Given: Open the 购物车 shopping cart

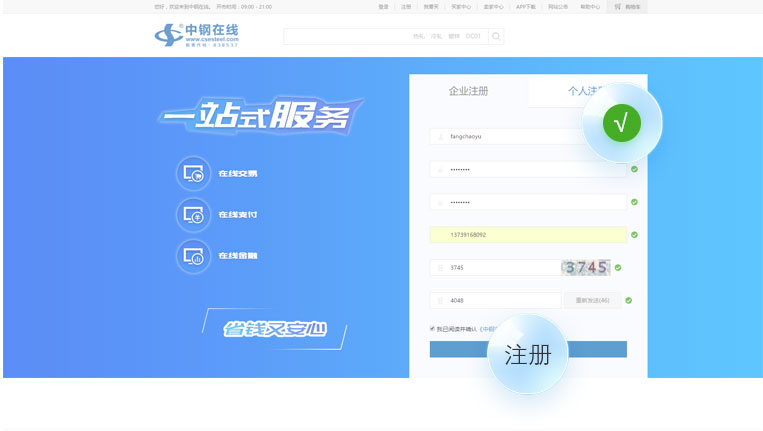Looking at the screenshot, I should point(628,6).
